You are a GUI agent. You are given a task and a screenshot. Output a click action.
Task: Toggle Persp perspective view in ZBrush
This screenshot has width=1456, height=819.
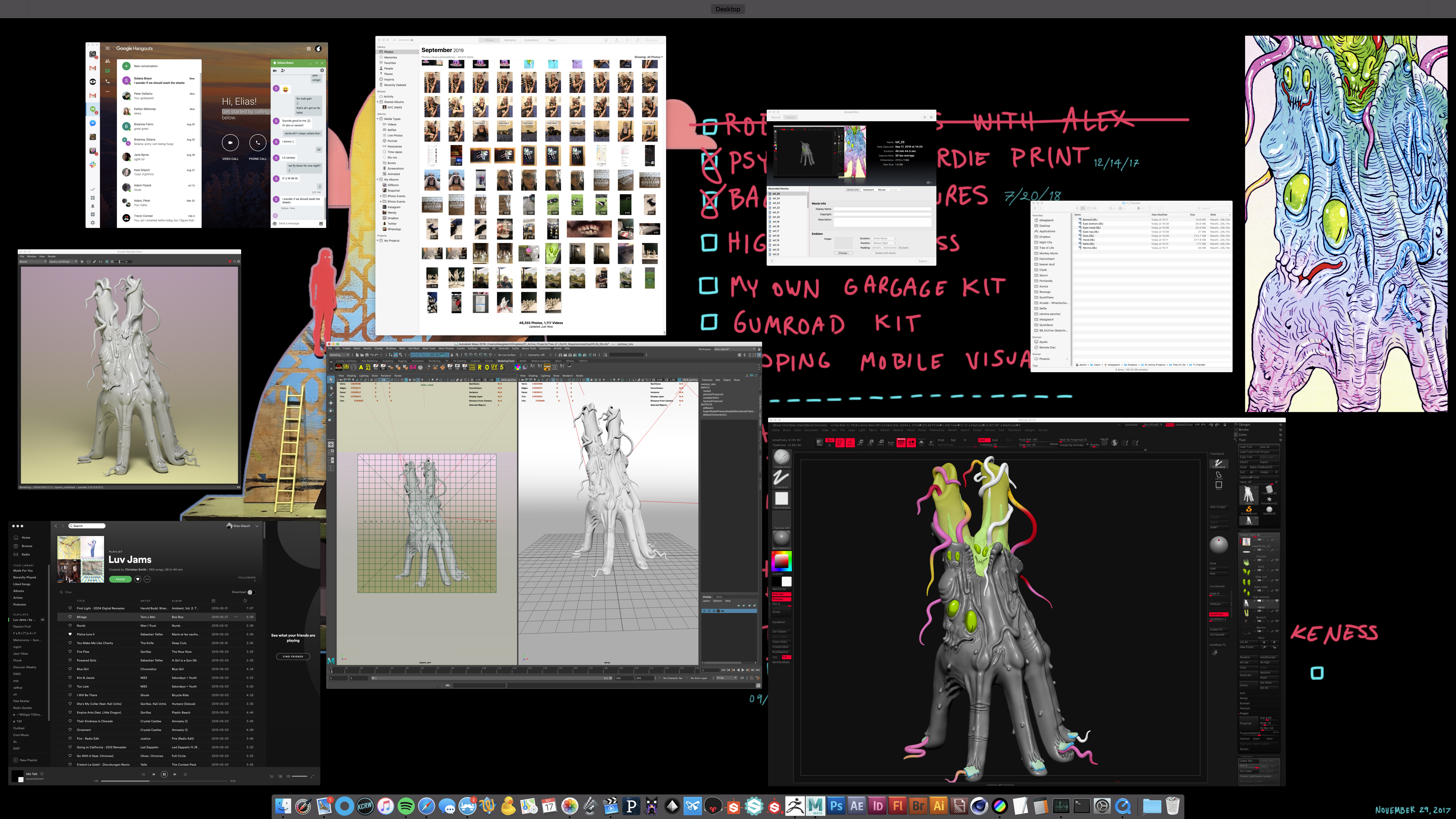pos(901,442)
